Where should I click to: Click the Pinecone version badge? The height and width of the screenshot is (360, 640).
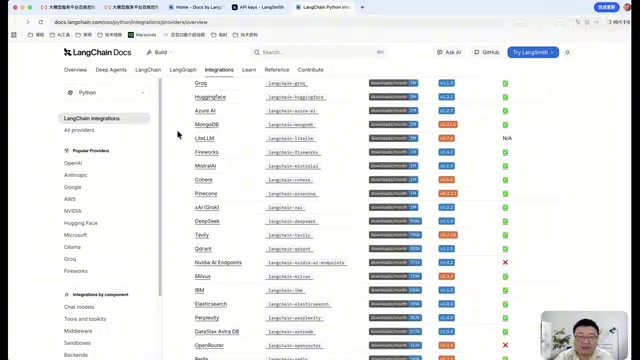(x=448, y=193)
